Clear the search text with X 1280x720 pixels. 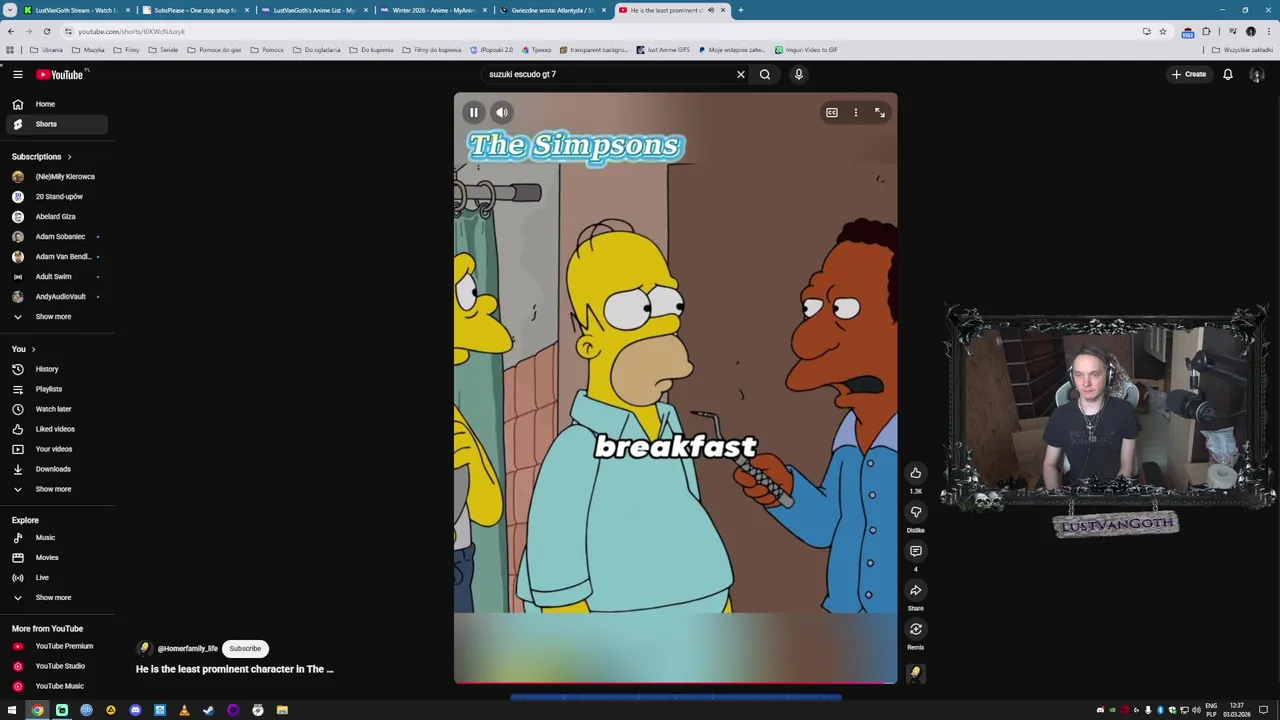click(741, 74)
